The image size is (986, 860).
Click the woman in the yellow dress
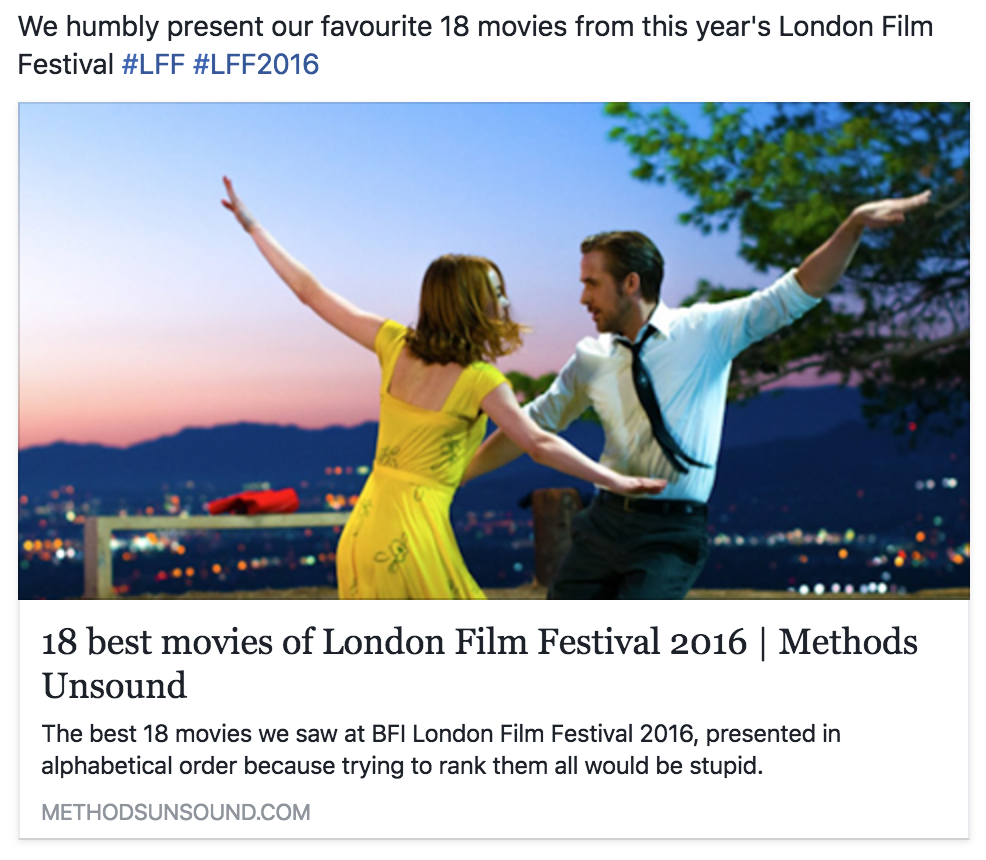coord(420,440)
